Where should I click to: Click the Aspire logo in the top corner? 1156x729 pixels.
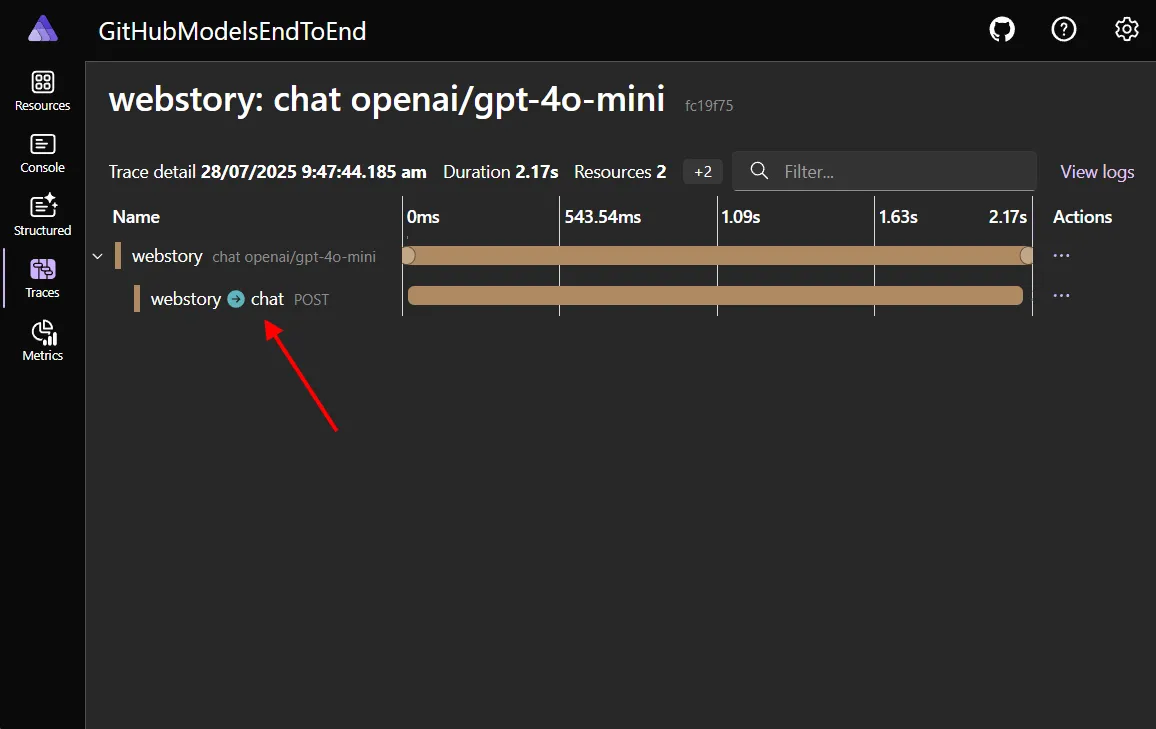(x=41, y=28)
